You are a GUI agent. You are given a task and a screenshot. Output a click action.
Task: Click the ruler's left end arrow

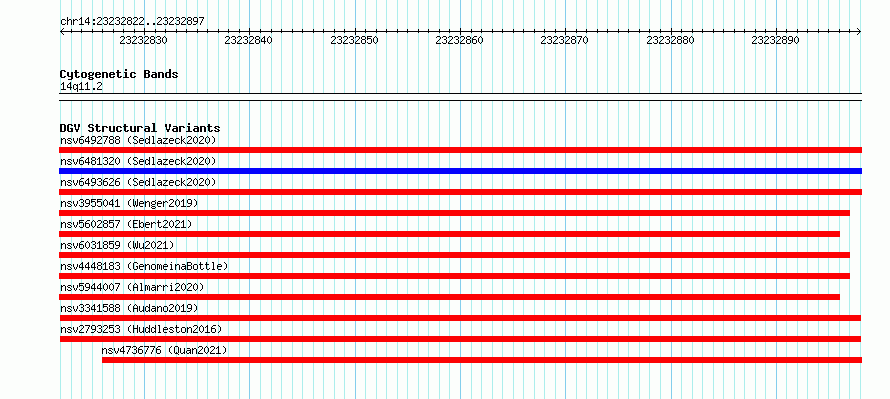coord(62,32)
